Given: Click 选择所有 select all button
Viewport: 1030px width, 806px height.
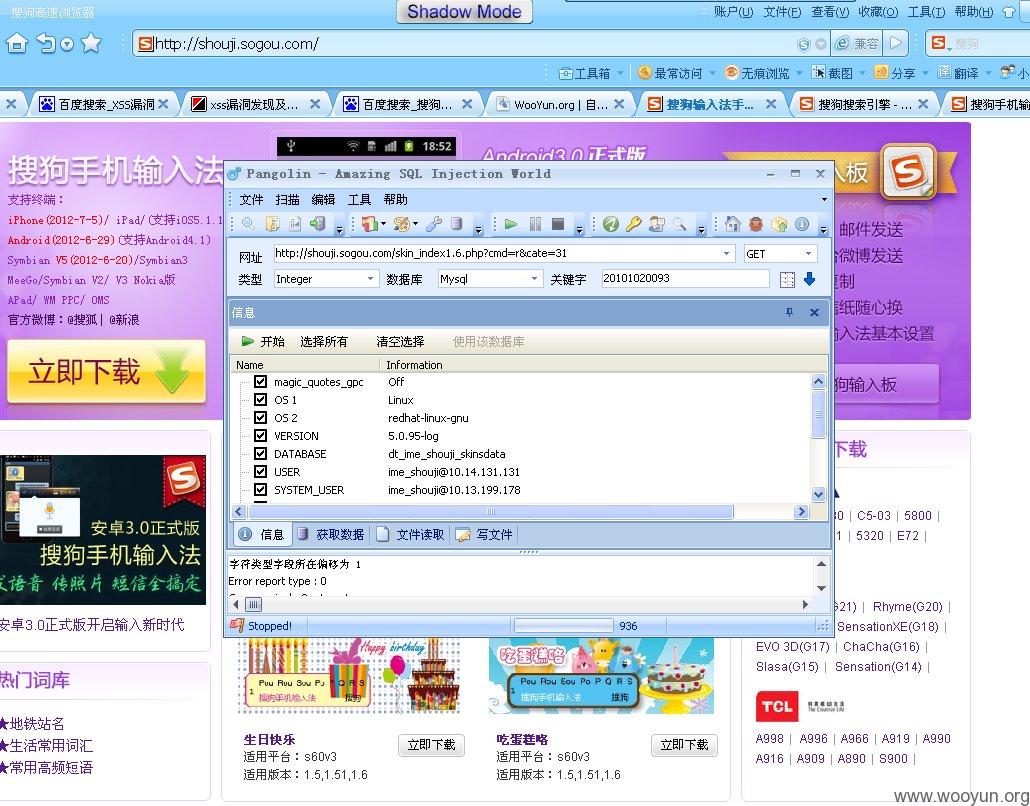Looking at the screenshot, I should click(x=324, y=342).
